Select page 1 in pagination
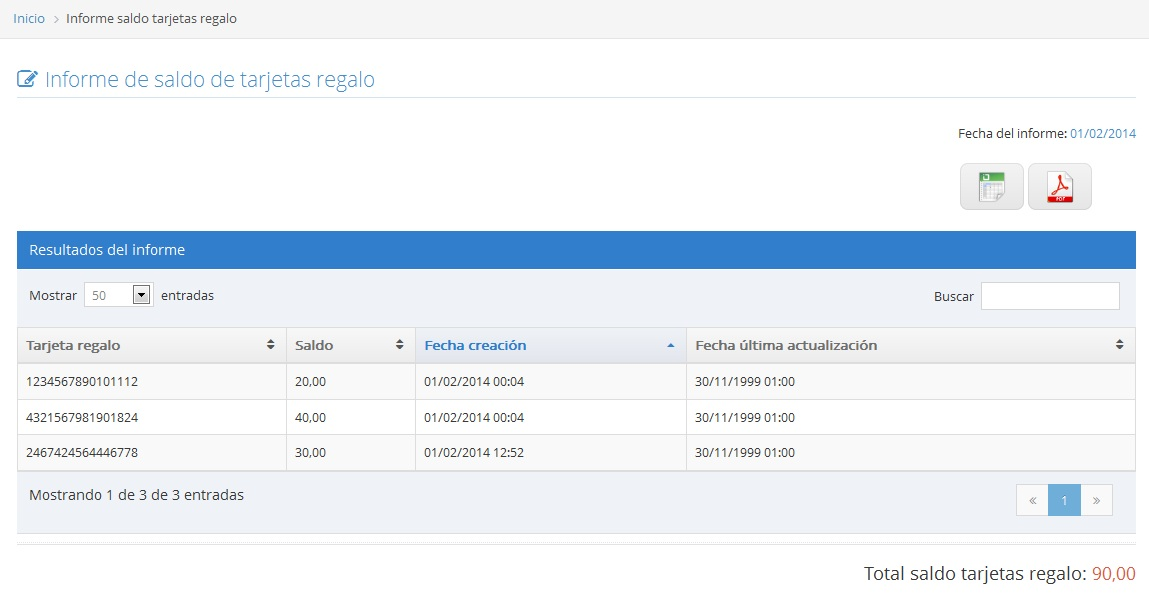The width and height of the screenshot is (1149, 603). [1064, 500]
